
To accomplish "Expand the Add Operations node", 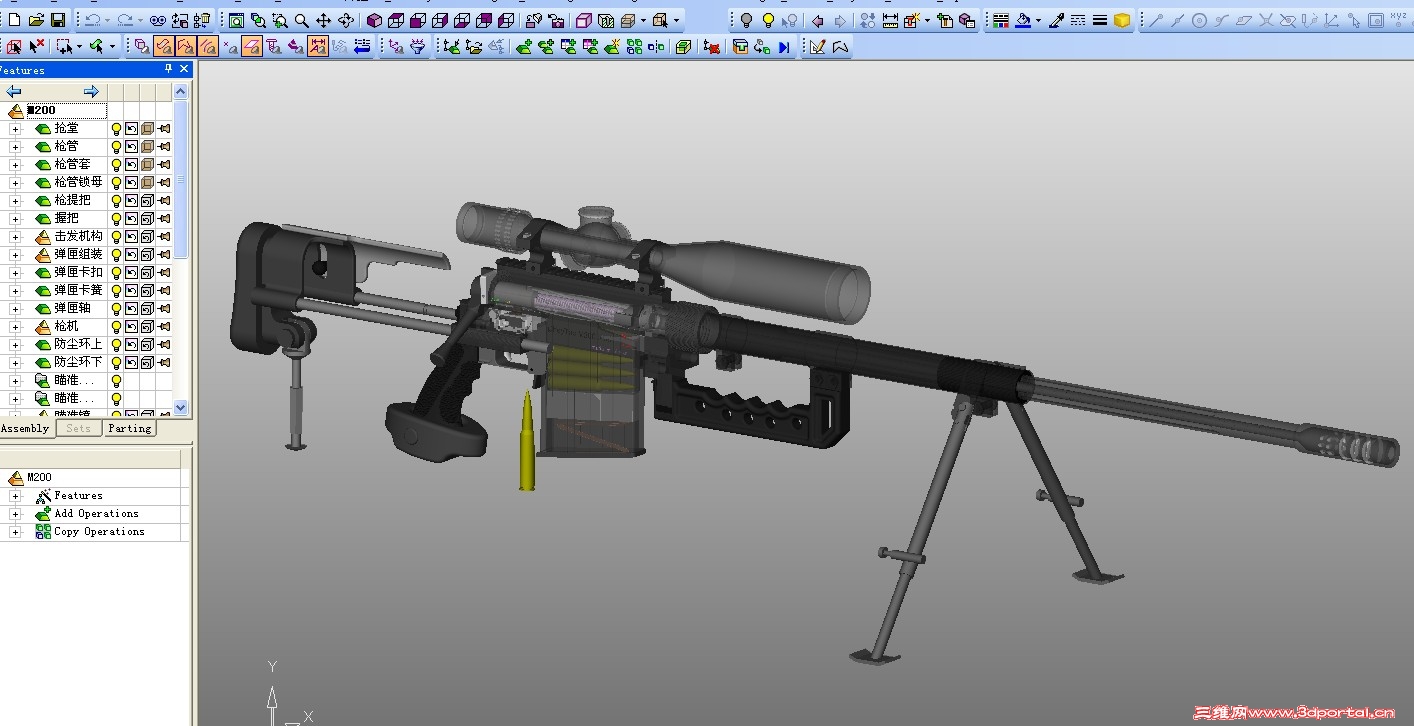I will pos(15,514).
